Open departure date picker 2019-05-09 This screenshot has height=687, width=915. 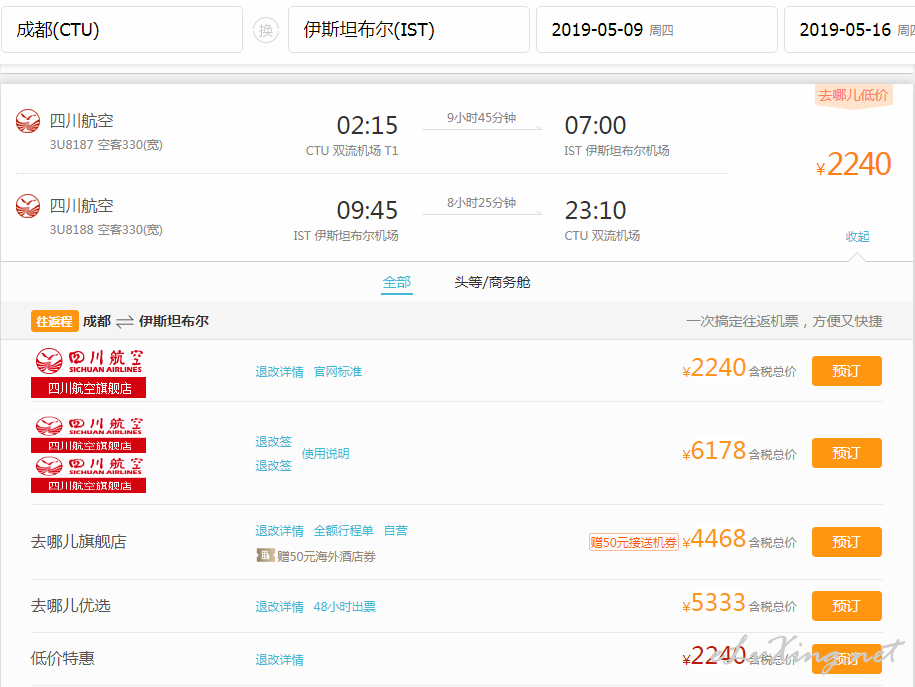pyautogui.click(x=656, y=30)
